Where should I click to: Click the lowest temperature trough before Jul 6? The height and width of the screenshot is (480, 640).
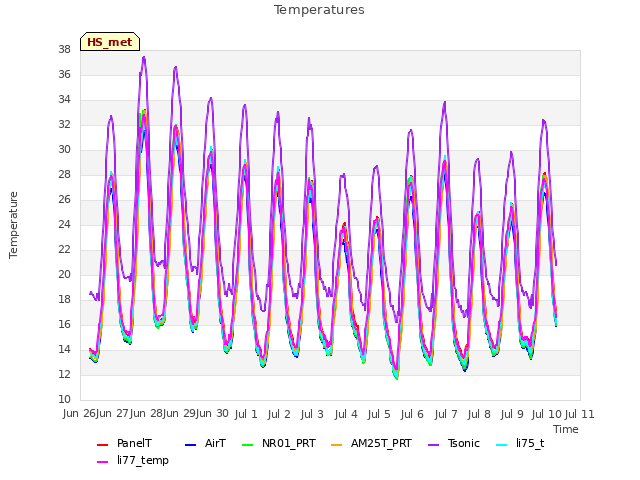tap(396, 378)
